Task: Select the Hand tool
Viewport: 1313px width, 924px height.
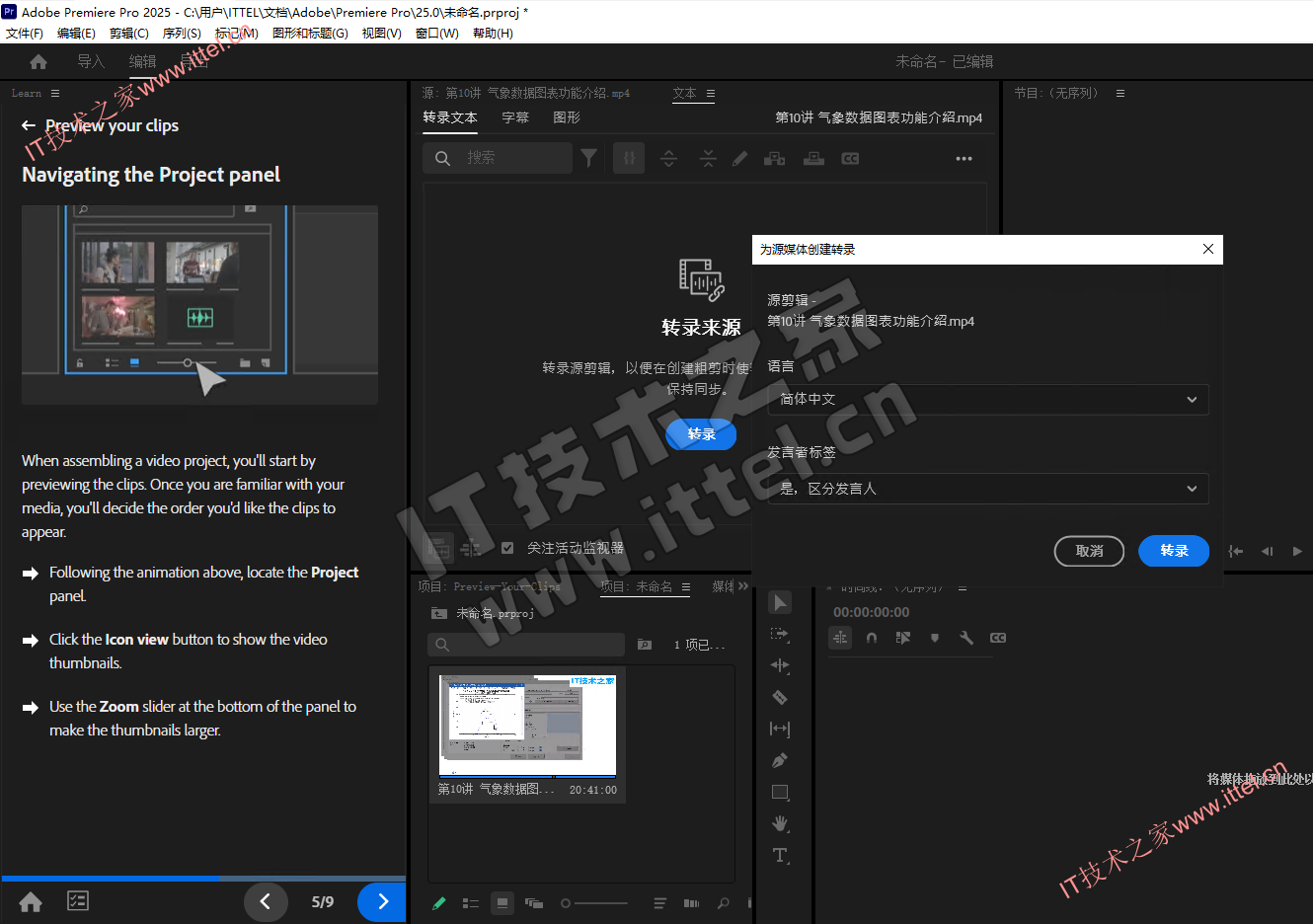Action: coord(780,823)
